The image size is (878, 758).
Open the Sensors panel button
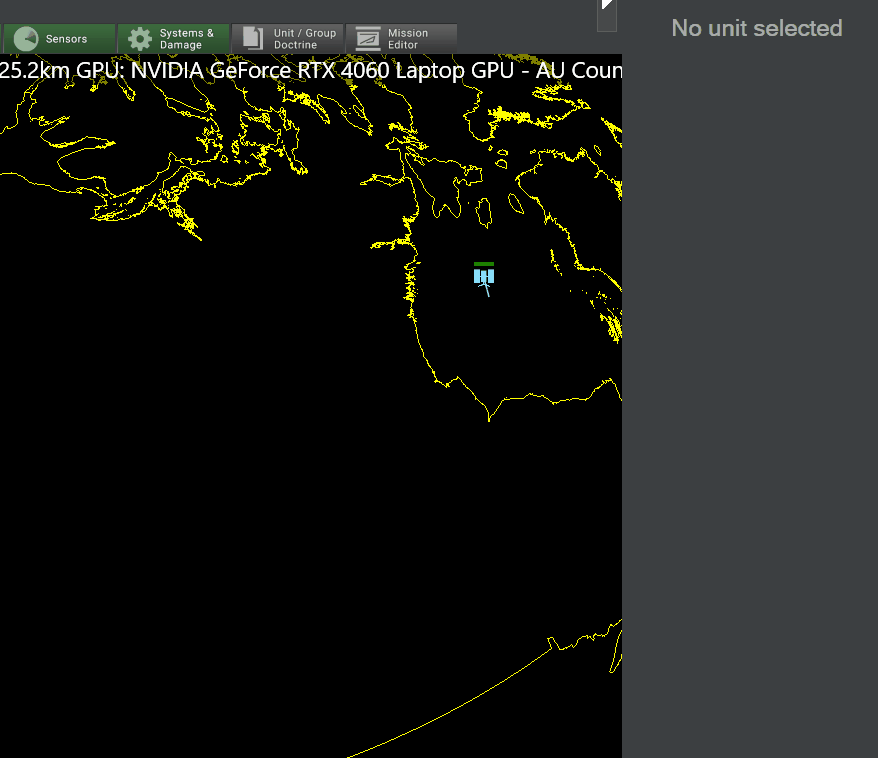coord(59,39)
